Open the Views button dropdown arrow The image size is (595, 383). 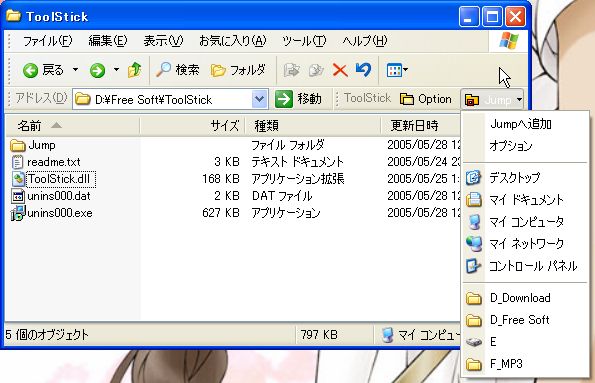tap(405, 69)
